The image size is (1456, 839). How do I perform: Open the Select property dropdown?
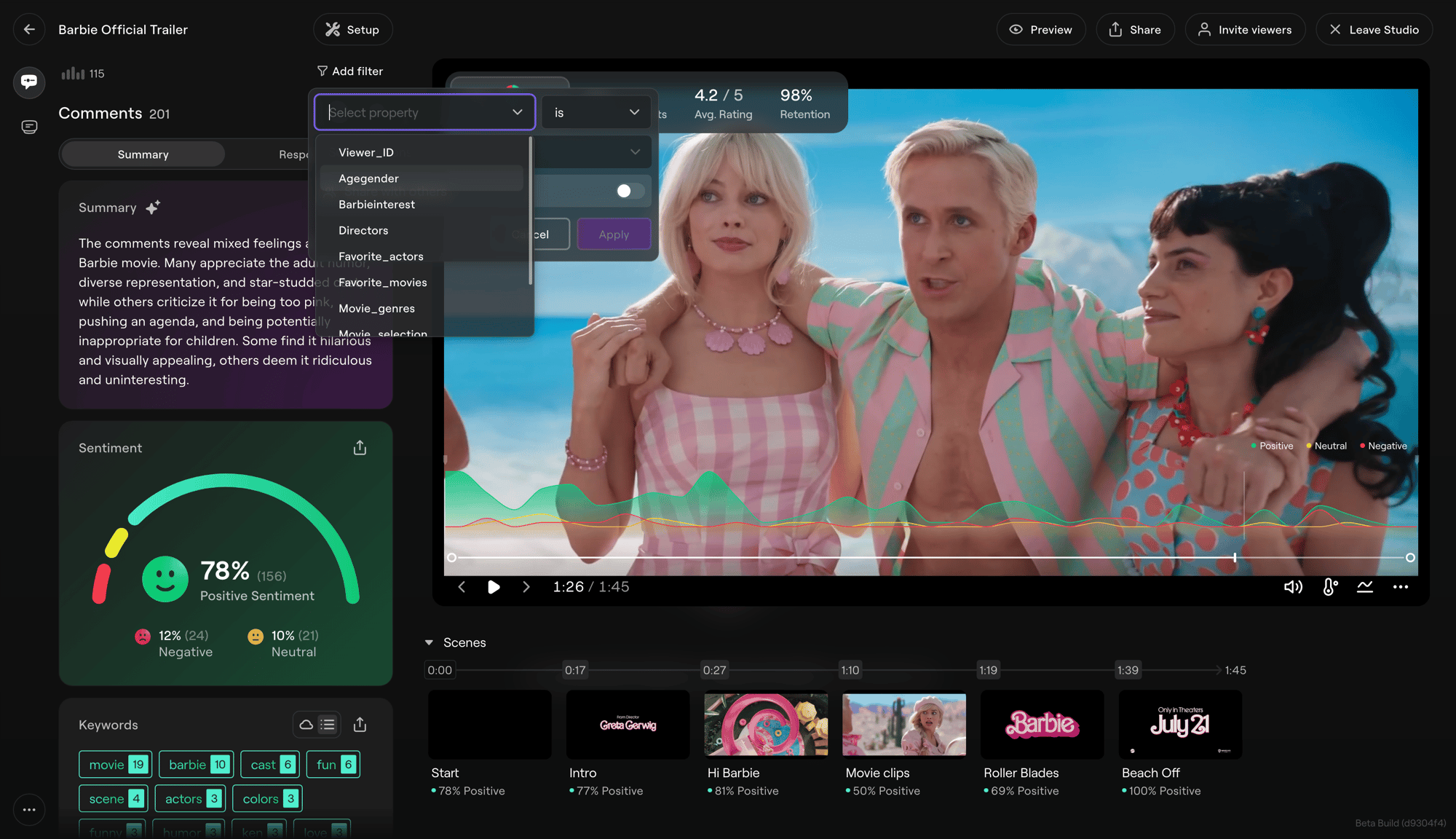pos(425,112)
